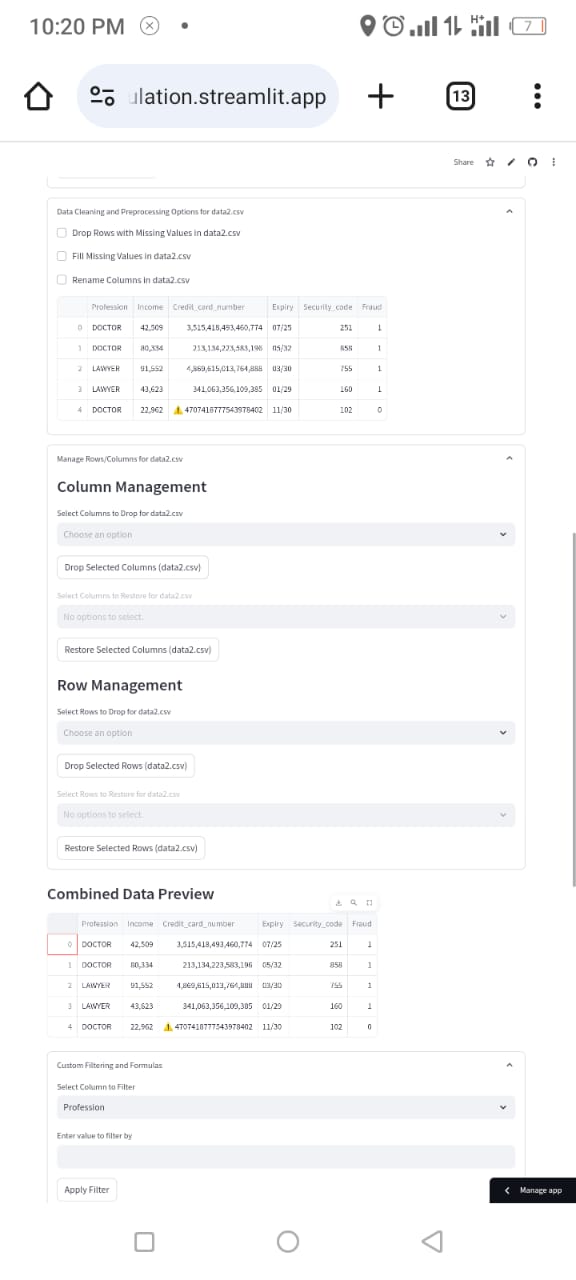This screenshot has height=1280, width=576.
Task: Click the page vertical scrollbar
Action: [x=573, y=709]
